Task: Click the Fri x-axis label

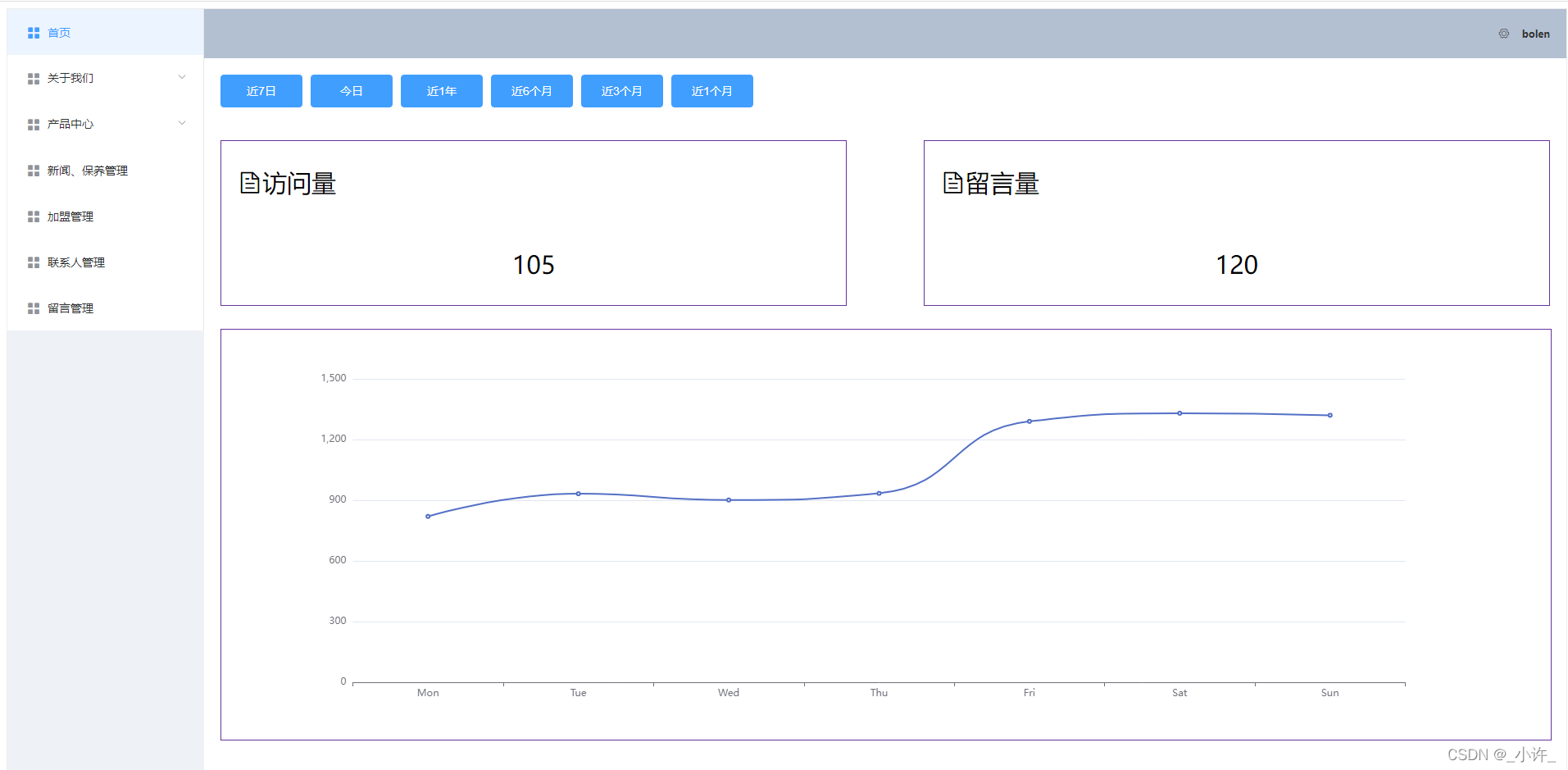Action: [x=1029, y=693]
